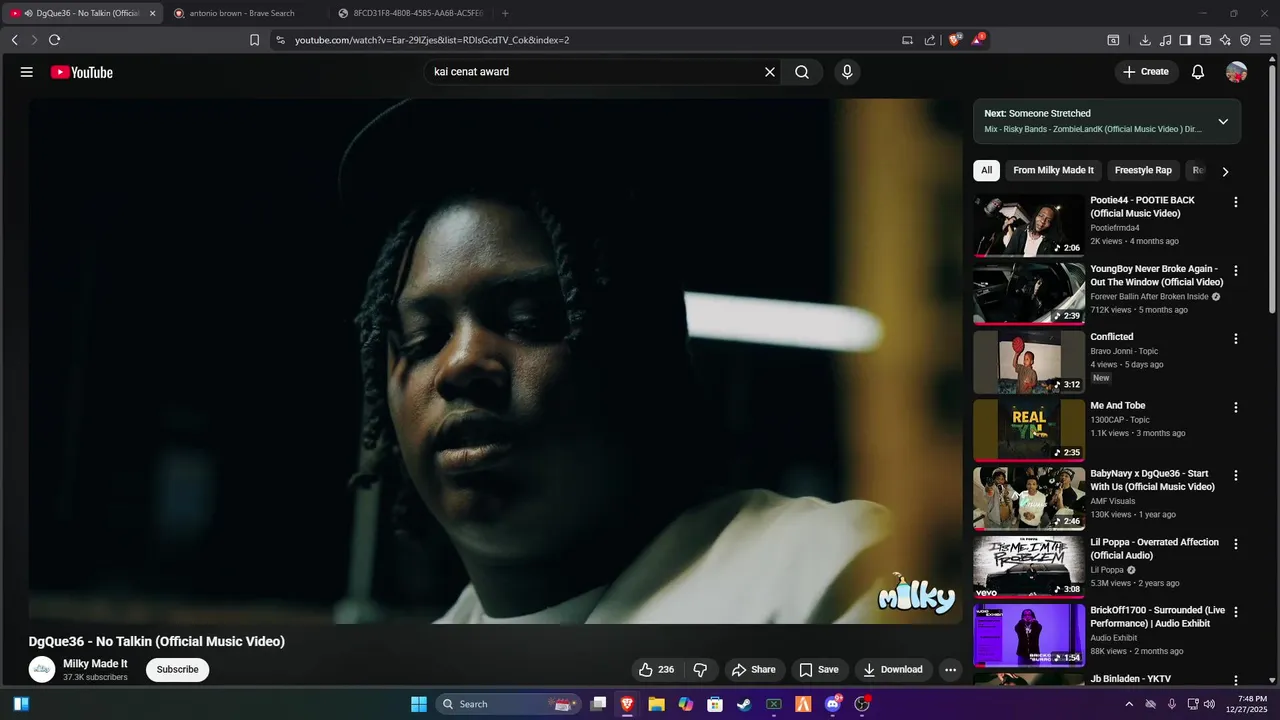Like the video with thumbs up

click(656, 670)
